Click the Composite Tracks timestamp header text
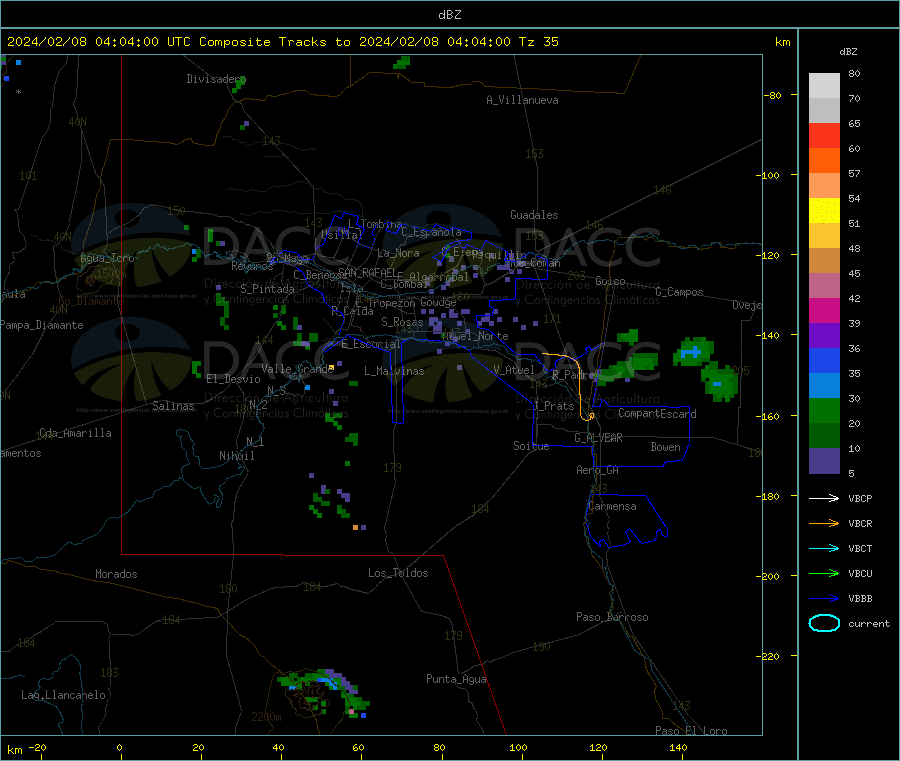This screenshot has height=761, width=900. pyautogui.click(x=282, y=42)
